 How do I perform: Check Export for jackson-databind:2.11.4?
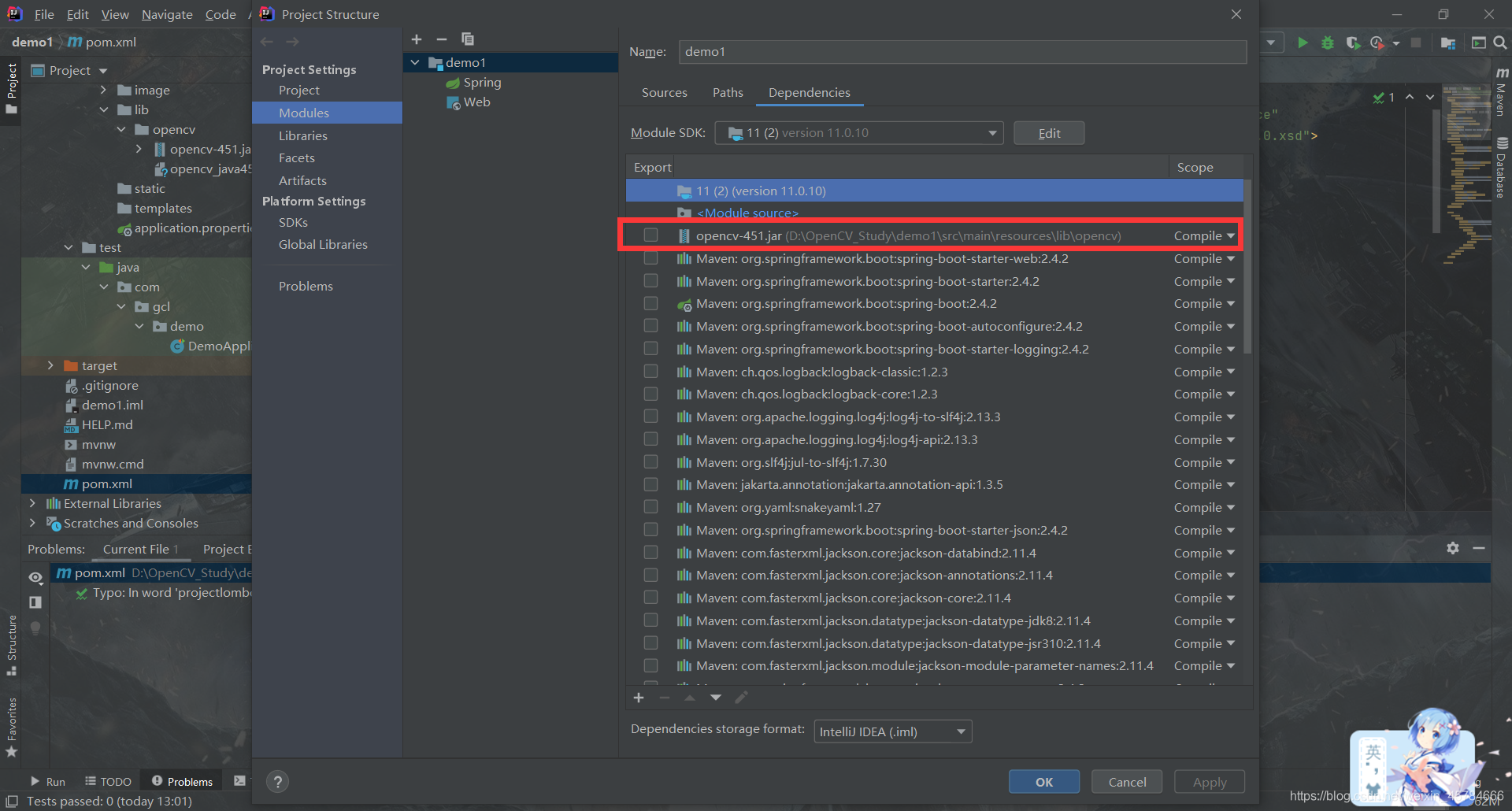pyautogui.click(x=650, y=552)
